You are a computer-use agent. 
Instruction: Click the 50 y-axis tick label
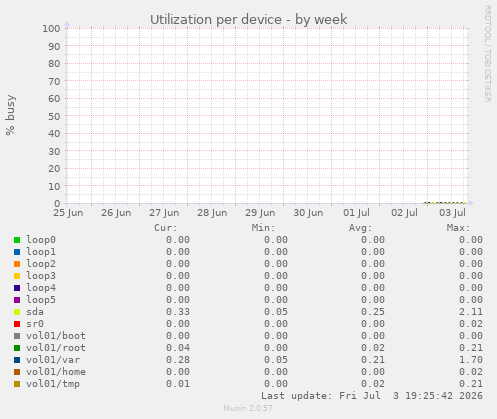click(x=54, y=116)
